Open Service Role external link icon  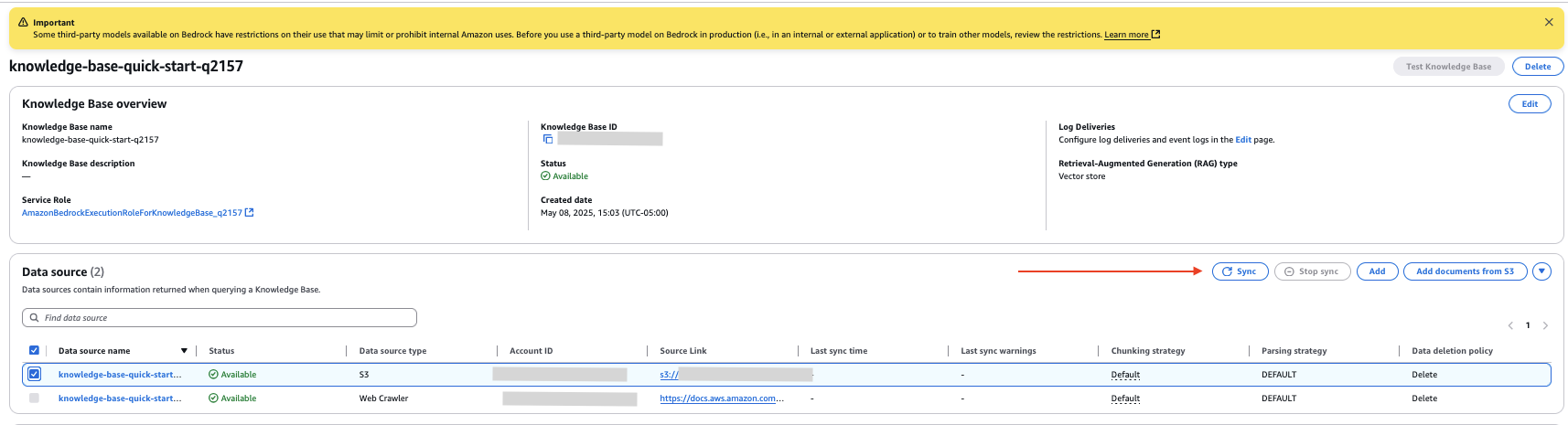tap(250, 213)
